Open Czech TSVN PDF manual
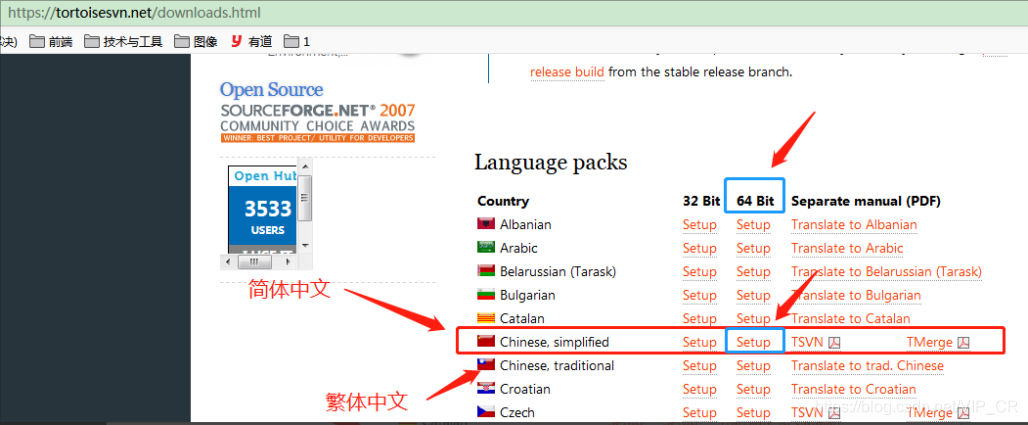This screenshot has height=425, width=1028. pos(815,413)
